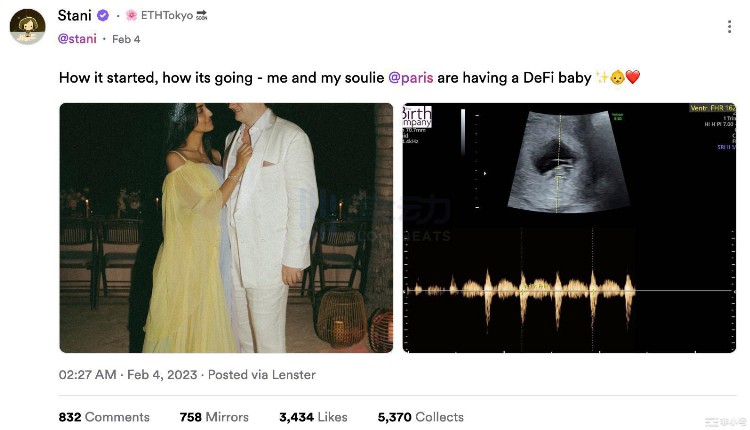The image size is (750, 430).
Task: Click the ETHTokyo status text
Action: point(165,16)
